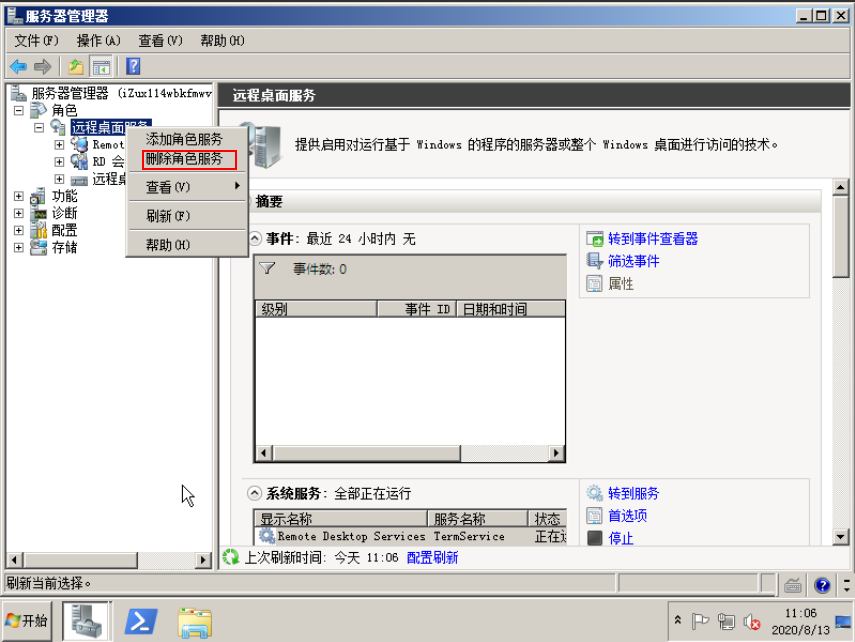Open the 文件(F) menu
The height and width of the screenshot is (642, 855).
pos(36,40)
